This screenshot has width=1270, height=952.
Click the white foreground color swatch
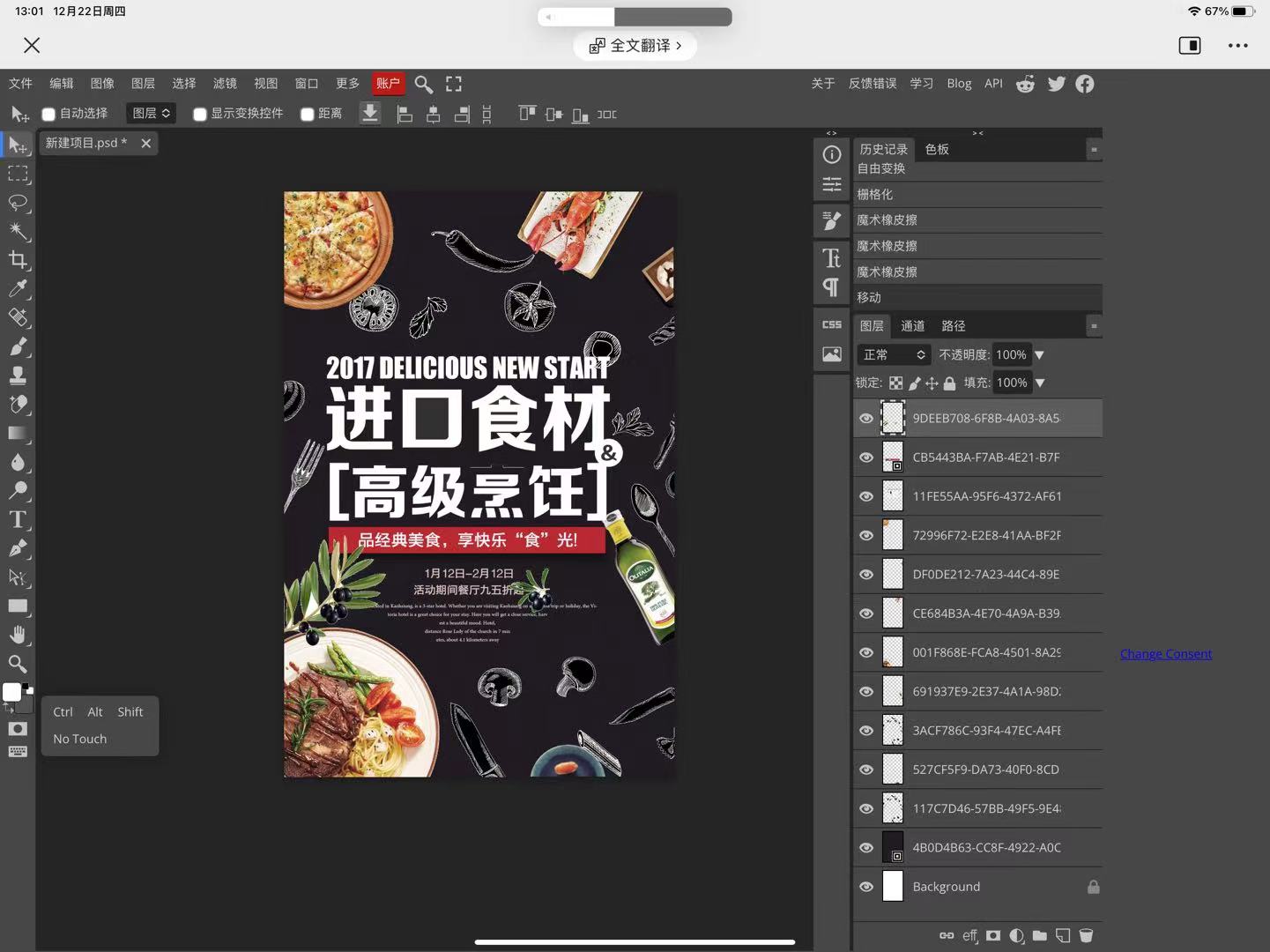click(11, 693)
